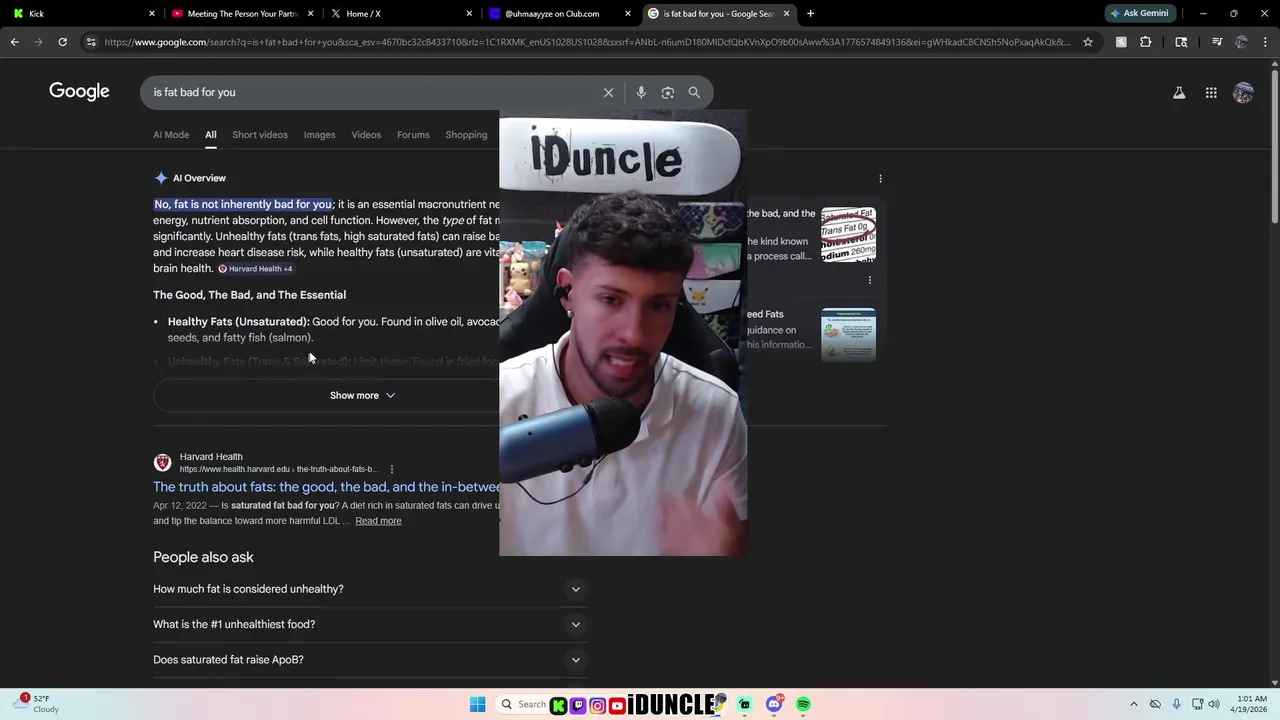Image resolution: width=1280 pixels, height=720 pixels.
Task: Open 'The truth about fats' Harvard result
Action: pyautogui.click(x=326, y=487)
